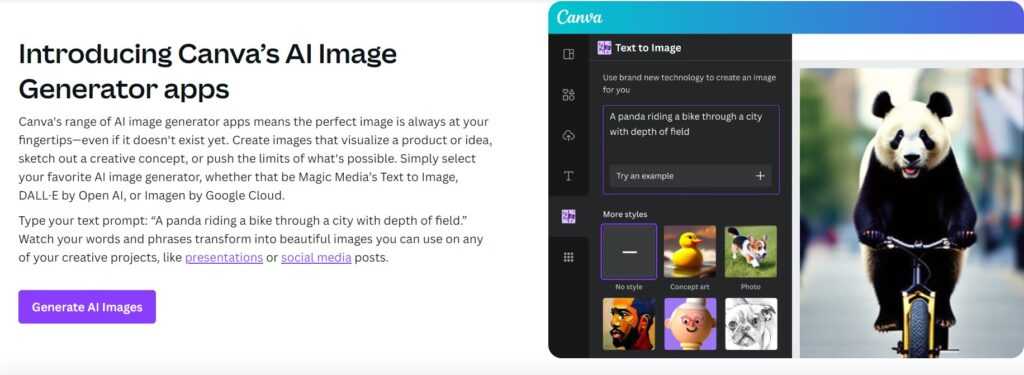Click the Text to Image panel title

tap(648, 48)
